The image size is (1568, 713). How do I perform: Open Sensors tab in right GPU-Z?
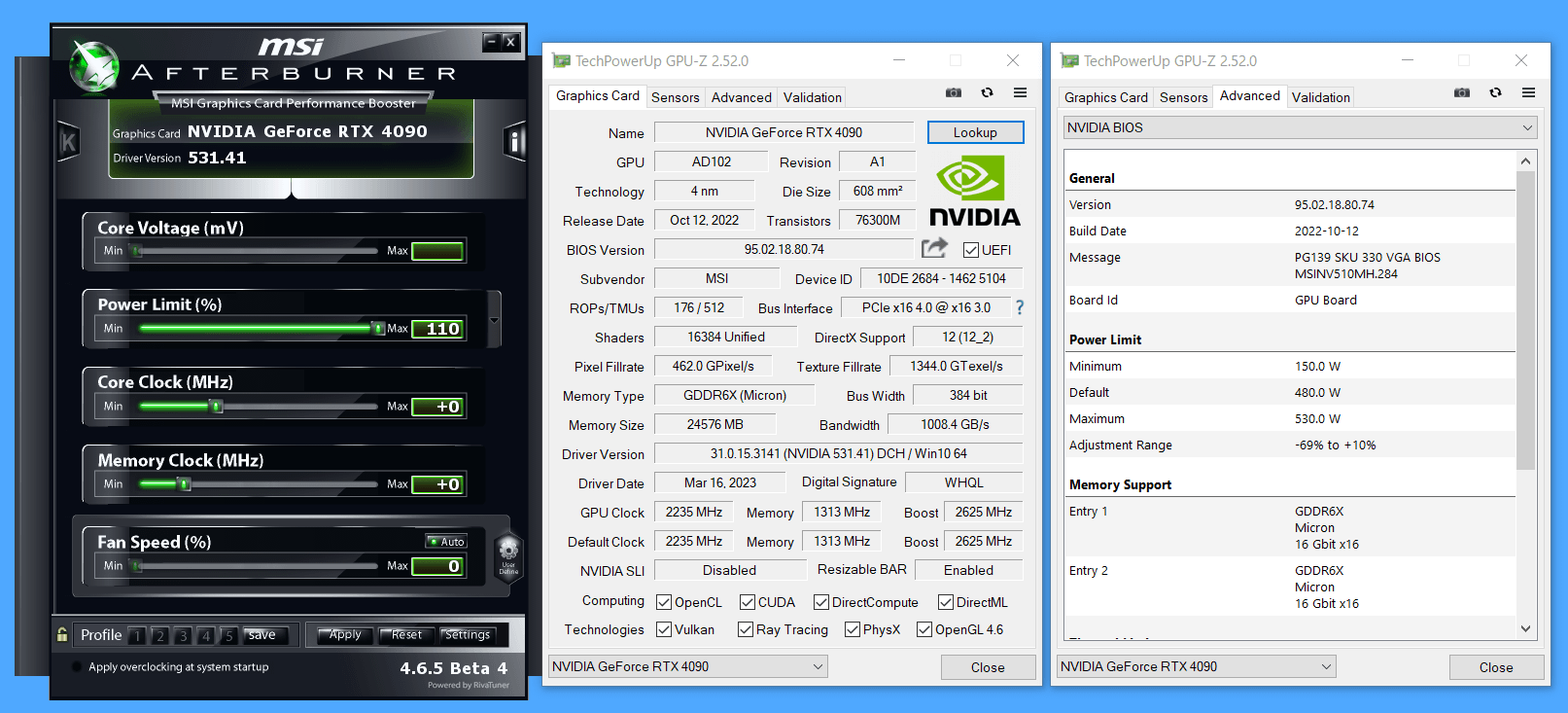1184,97
